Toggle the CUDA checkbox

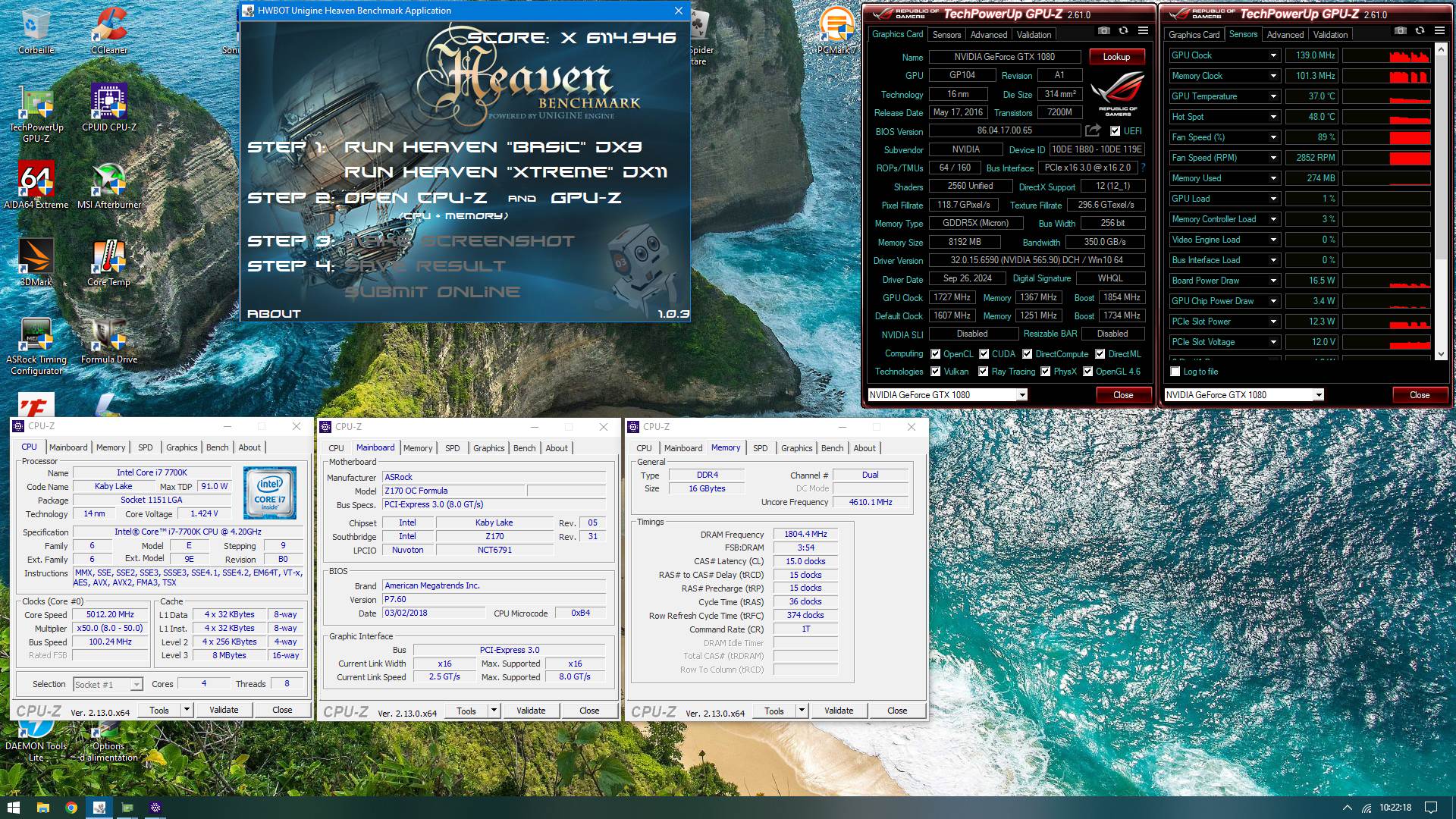click(984, 354)
